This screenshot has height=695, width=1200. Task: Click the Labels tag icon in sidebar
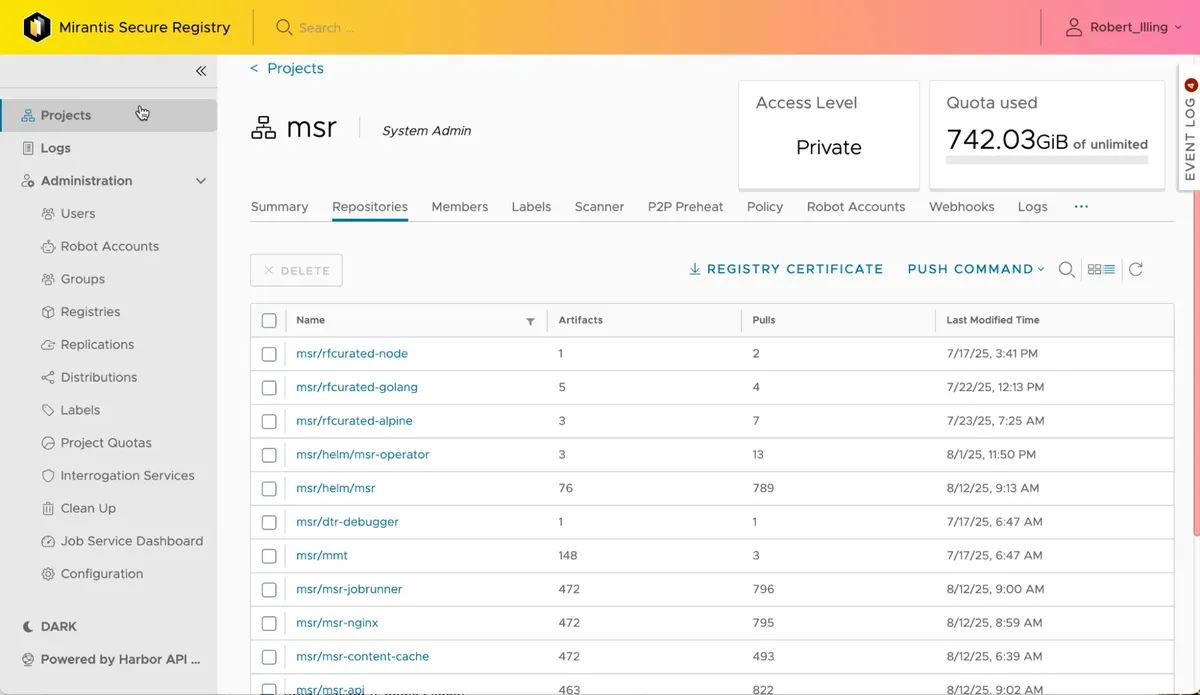(x=48, y=410)
